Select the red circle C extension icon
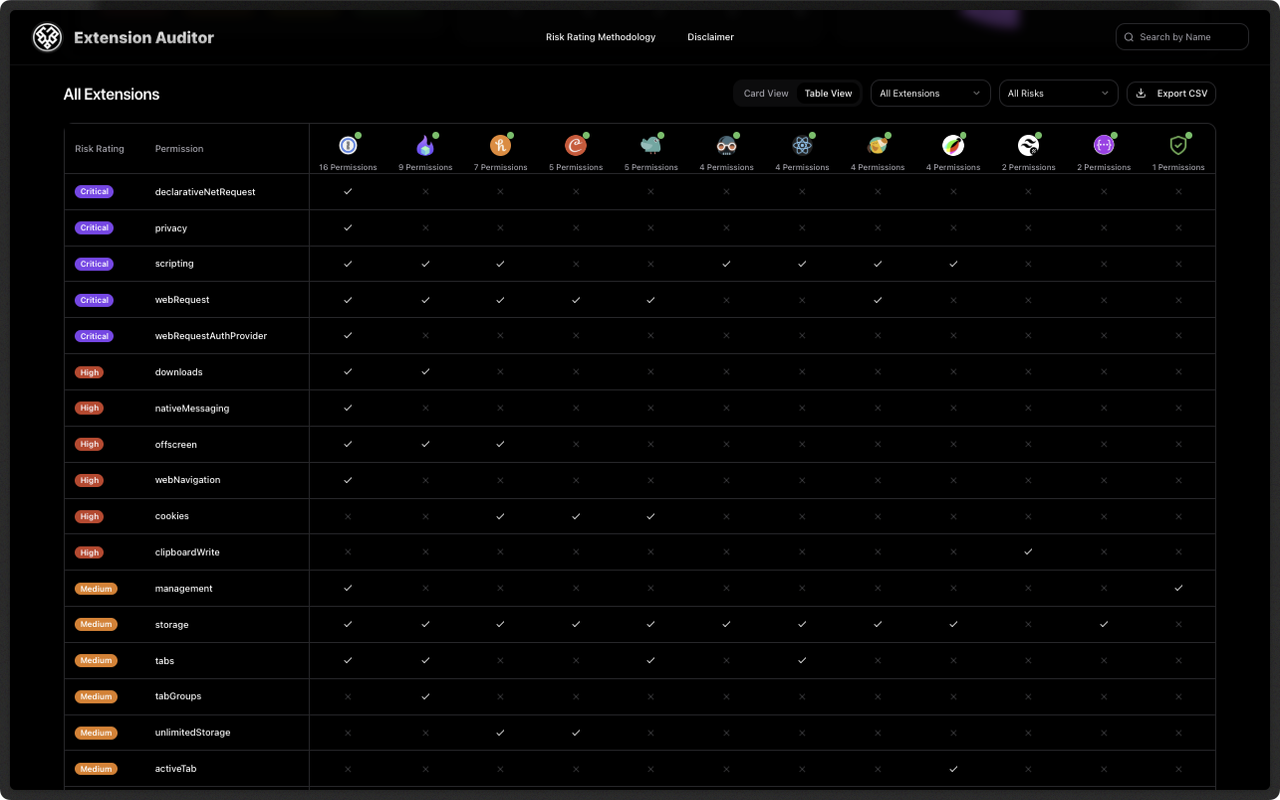1280x800 pixels. tap(575, 146)
